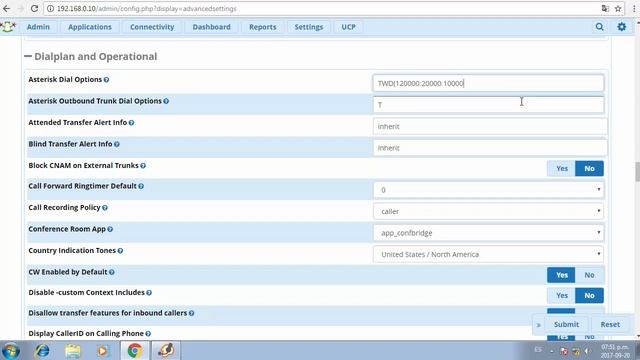Click the Asterisk Outbound Trunk Dial Options field
This screenshot has height=360, width=640.
[x=488, y=105]
